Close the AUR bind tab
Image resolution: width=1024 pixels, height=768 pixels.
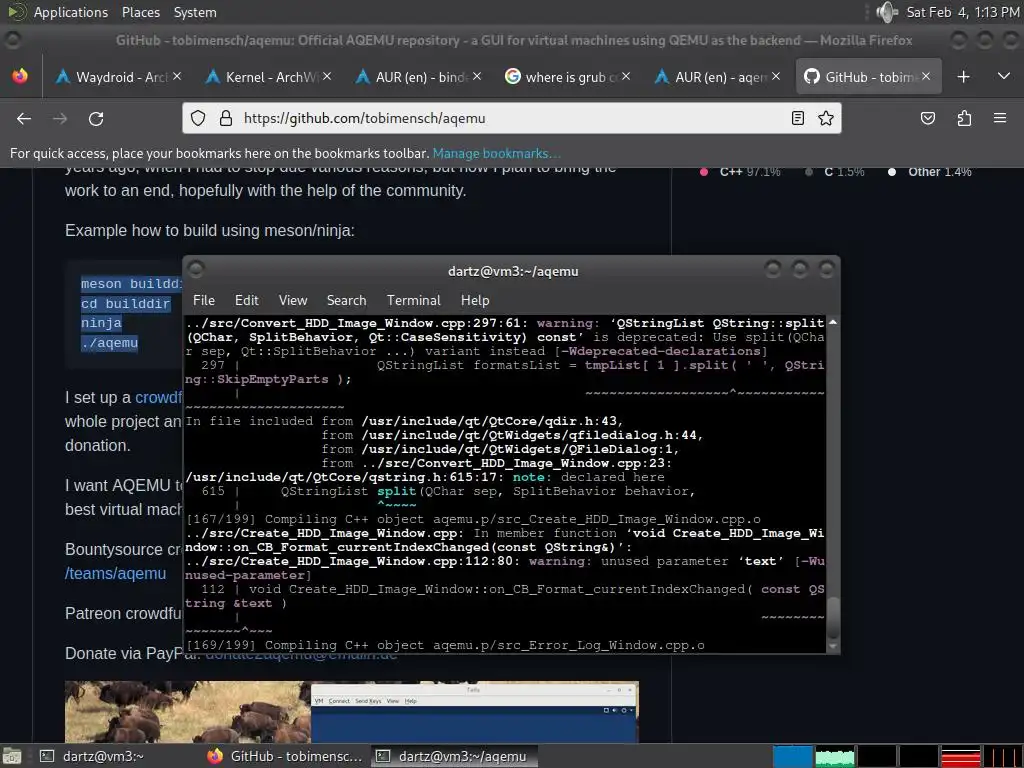477,76
